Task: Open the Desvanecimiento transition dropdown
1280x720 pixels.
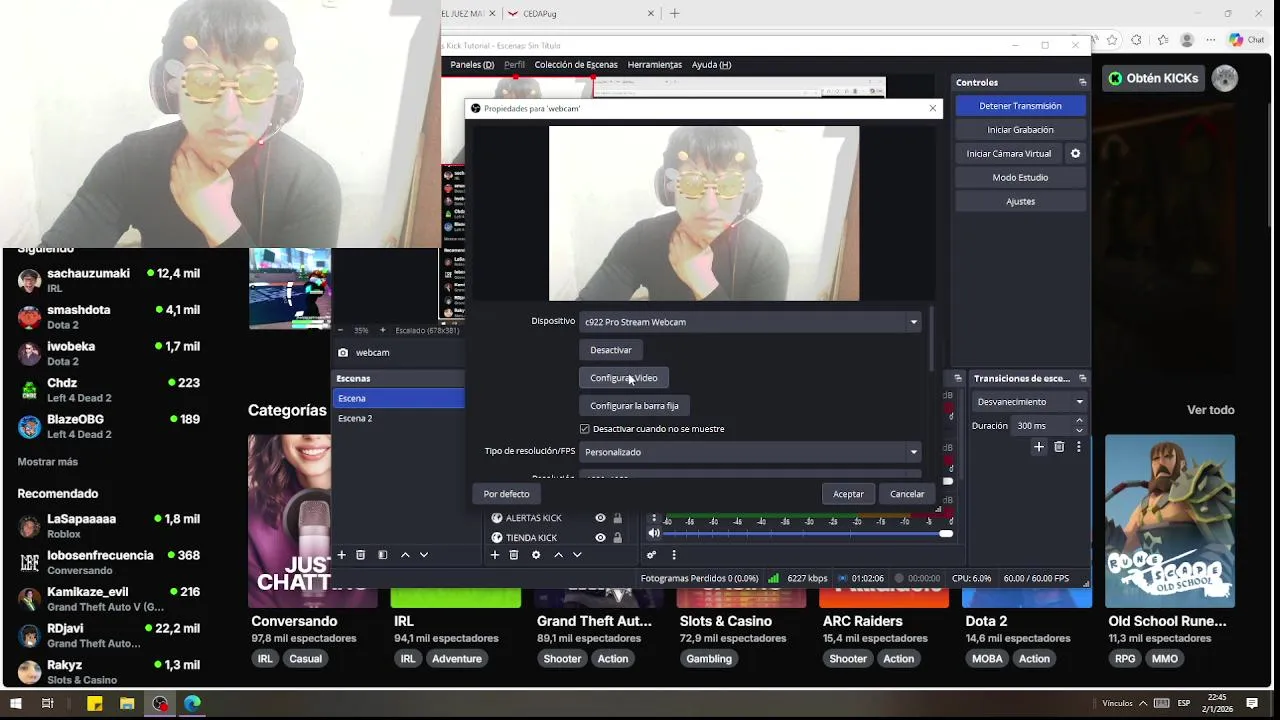Action: pos(1029,402)
